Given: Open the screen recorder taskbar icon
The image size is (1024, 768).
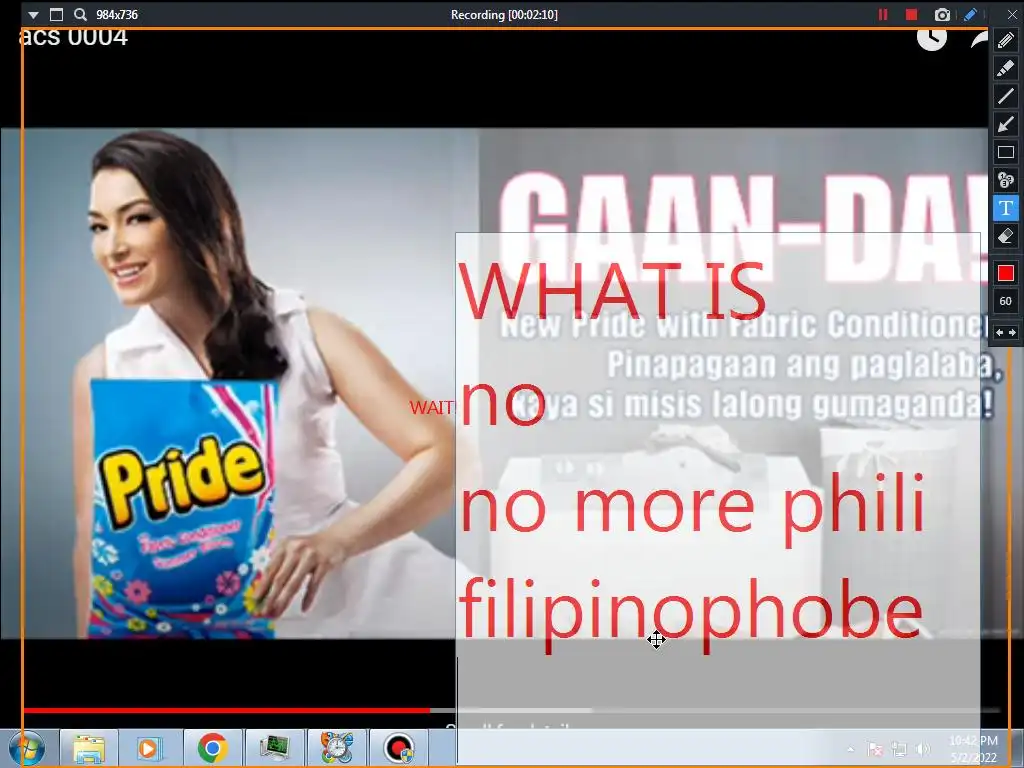Looking at the screenshot, I should click(398, 748).
